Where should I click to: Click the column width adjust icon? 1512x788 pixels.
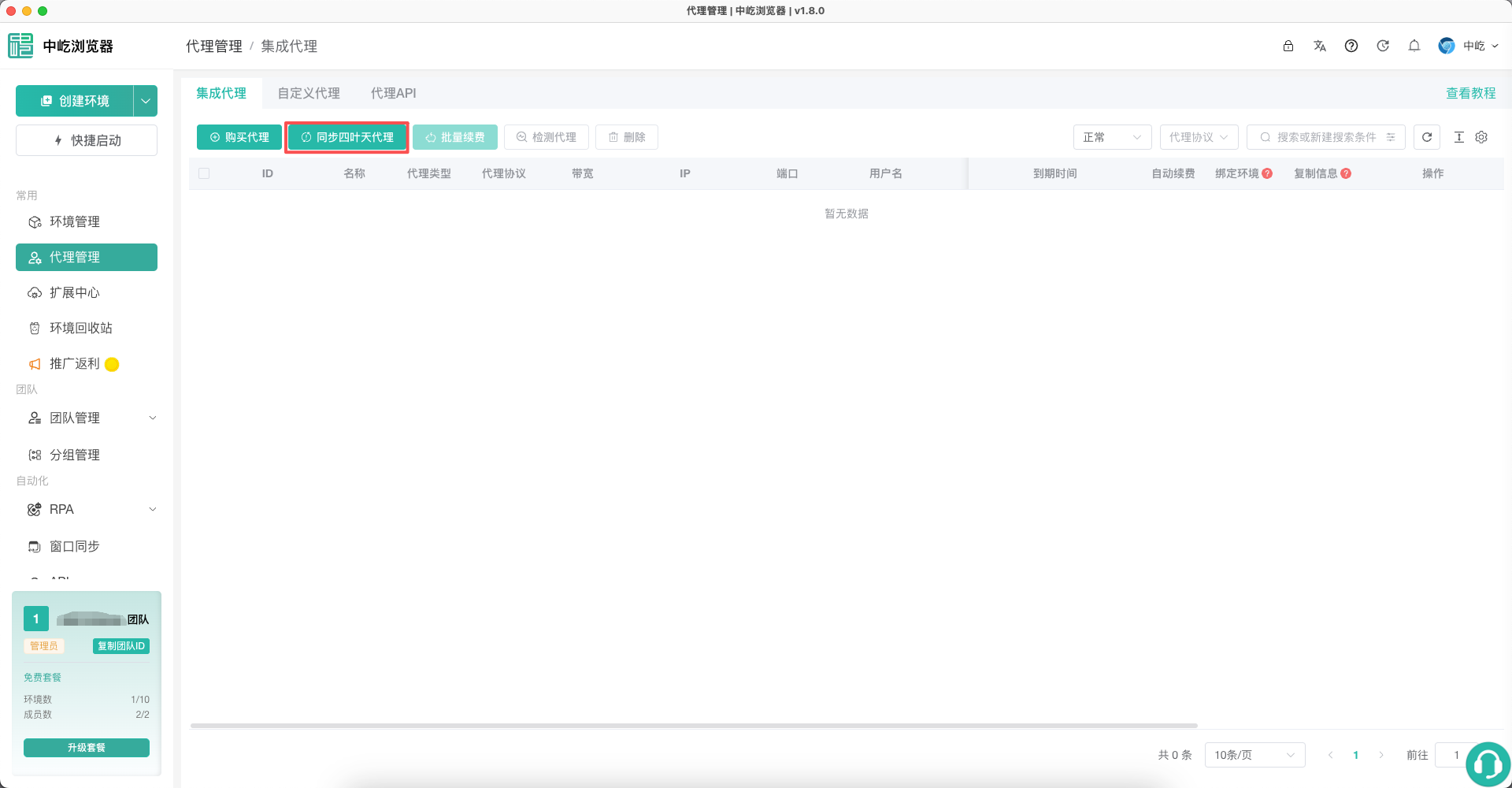(x=1458, y=137)
